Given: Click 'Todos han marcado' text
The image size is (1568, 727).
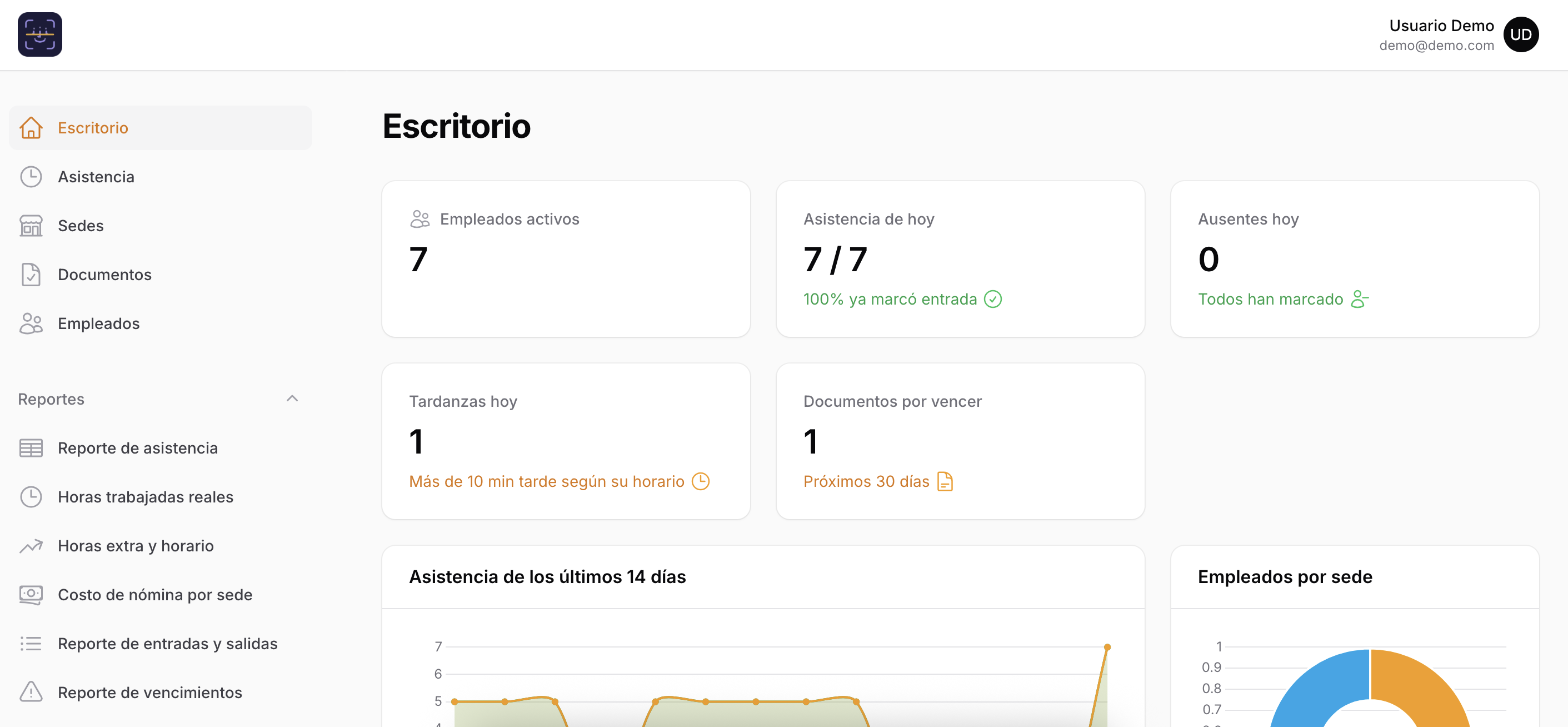Looking at the screenshot, I should click(1270, 299).
